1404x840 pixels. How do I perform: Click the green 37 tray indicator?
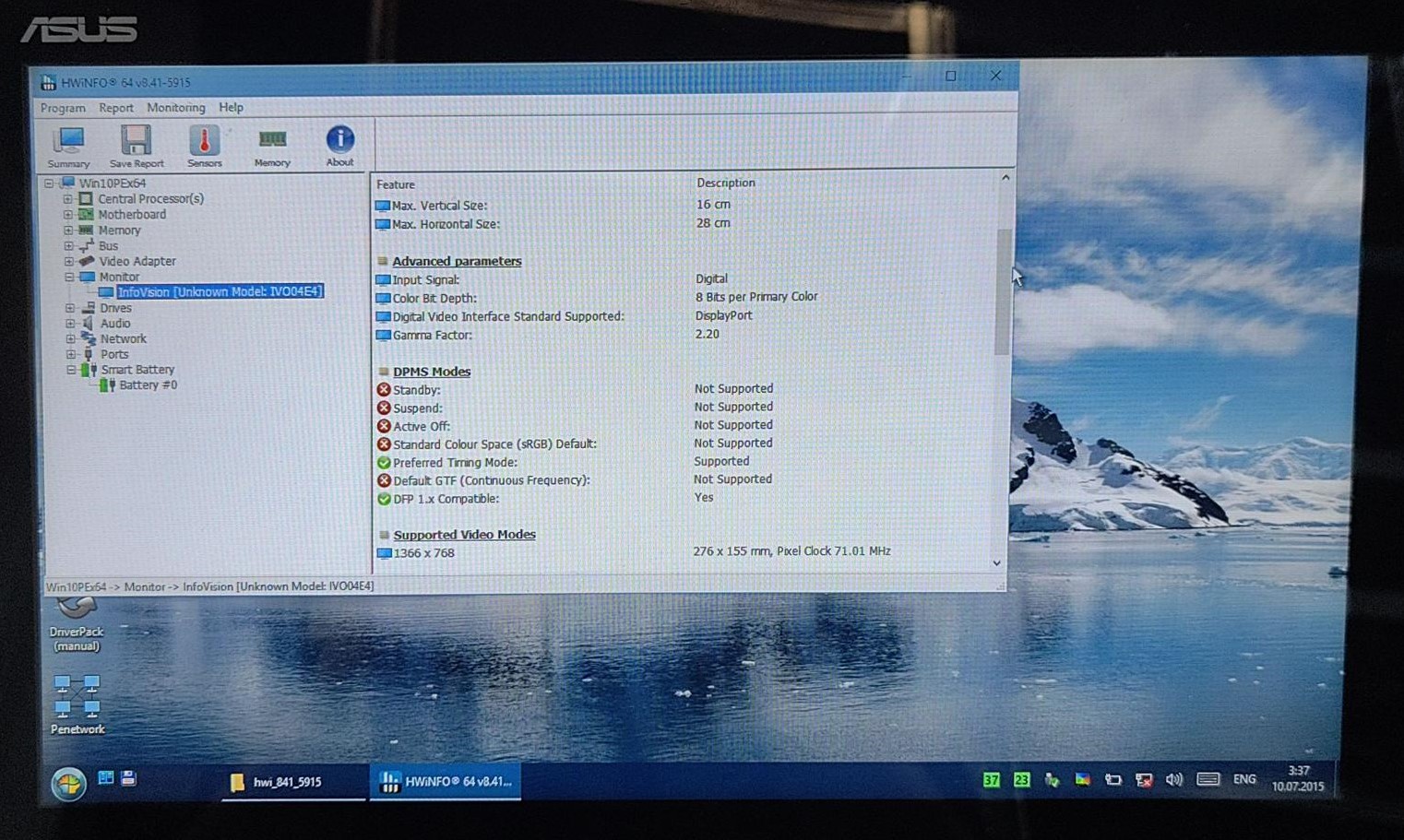(991, 780)
